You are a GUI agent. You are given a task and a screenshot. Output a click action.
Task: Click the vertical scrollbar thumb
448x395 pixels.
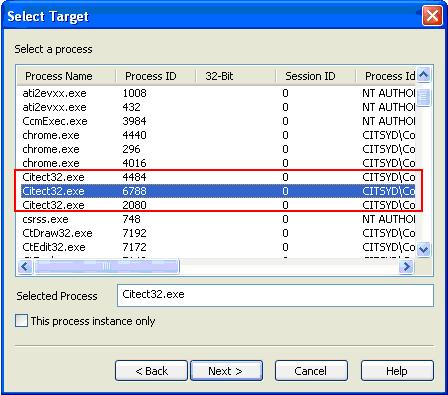[x=424, y=98]
